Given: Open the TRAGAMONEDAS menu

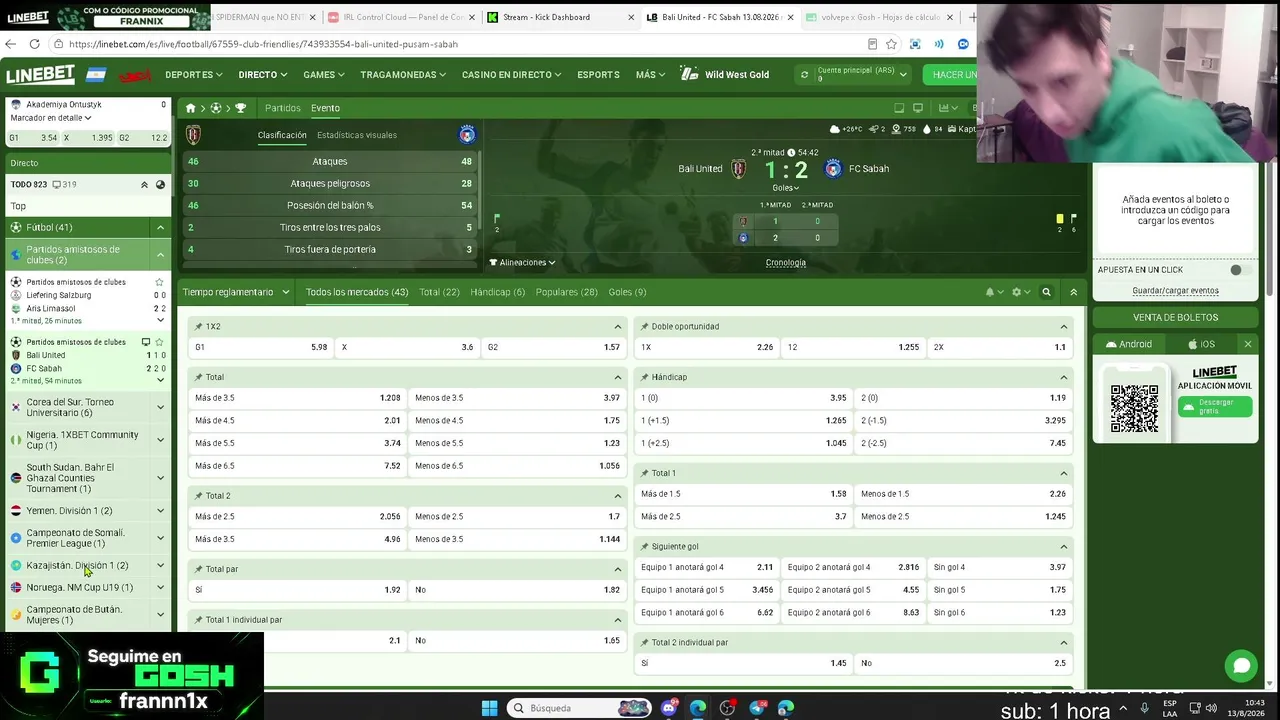Looking at the screenshot, I should [403, 75].
